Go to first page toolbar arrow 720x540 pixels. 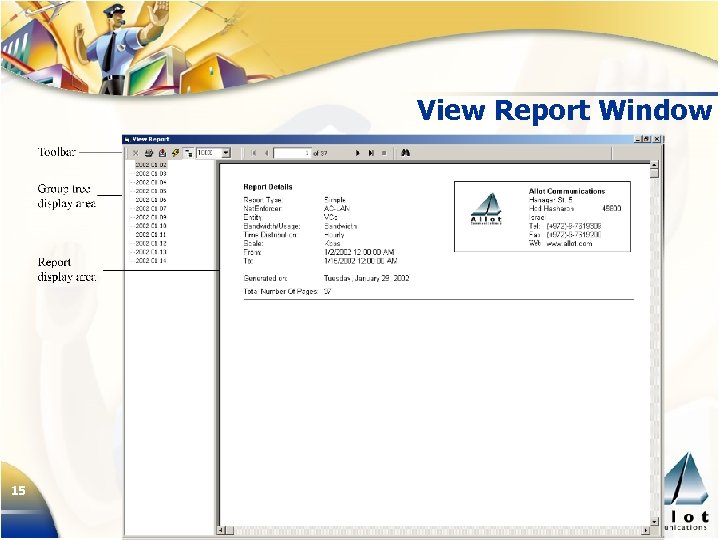[253, 153]
